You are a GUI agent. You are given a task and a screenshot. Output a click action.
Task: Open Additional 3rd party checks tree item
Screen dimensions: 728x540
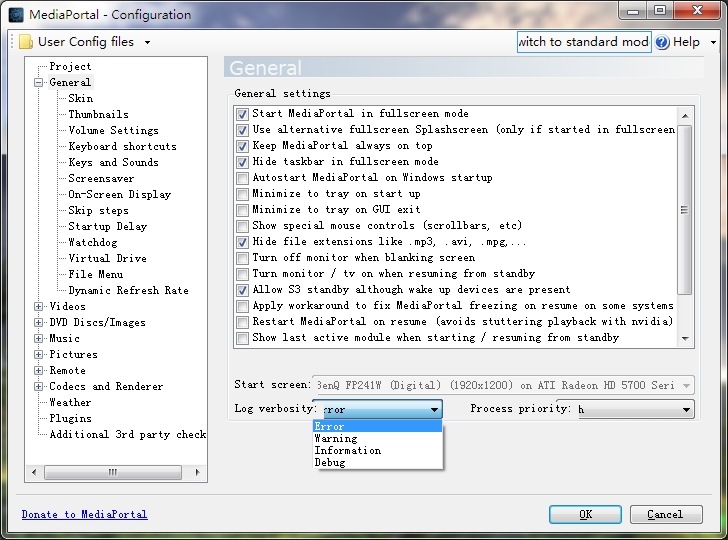pos(127,435)
